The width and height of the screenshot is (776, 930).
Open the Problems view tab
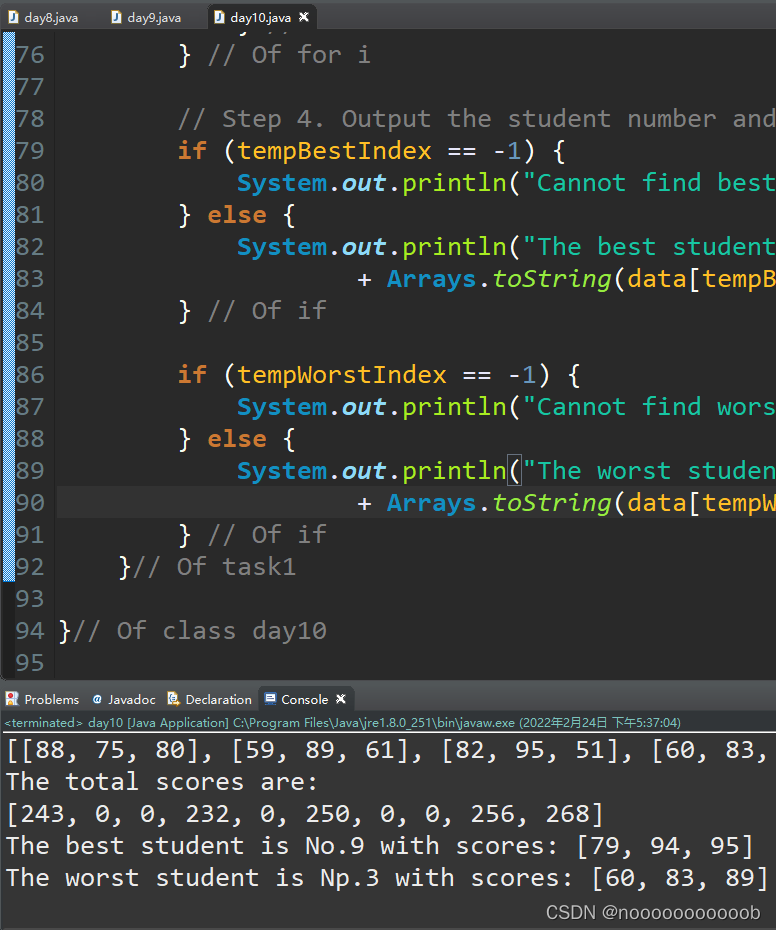pyautogui.click(x=43, y=699)
